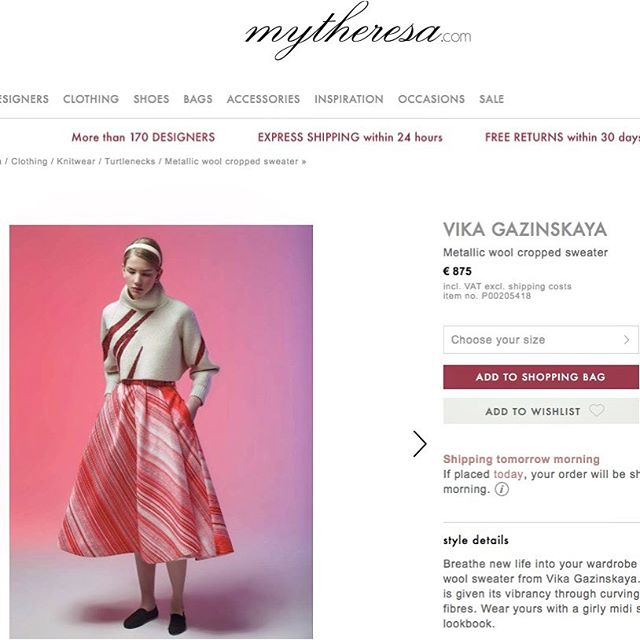The width and height of the screenshot is (640, 640).
Task: Open the Accessories menu
Action: (x=263, y=99)
